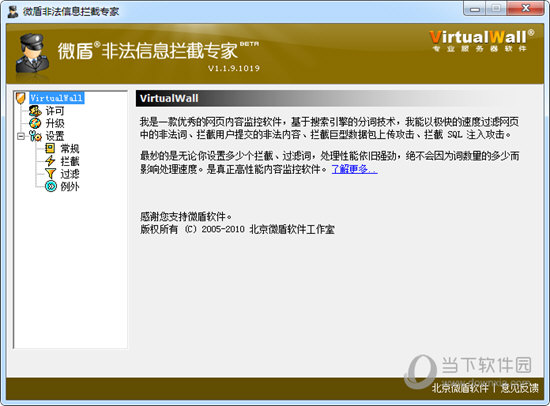The height and width of the screenshot is (406, 550).
Task: Click the 常规 general settings icon
Action: point(50,148)
